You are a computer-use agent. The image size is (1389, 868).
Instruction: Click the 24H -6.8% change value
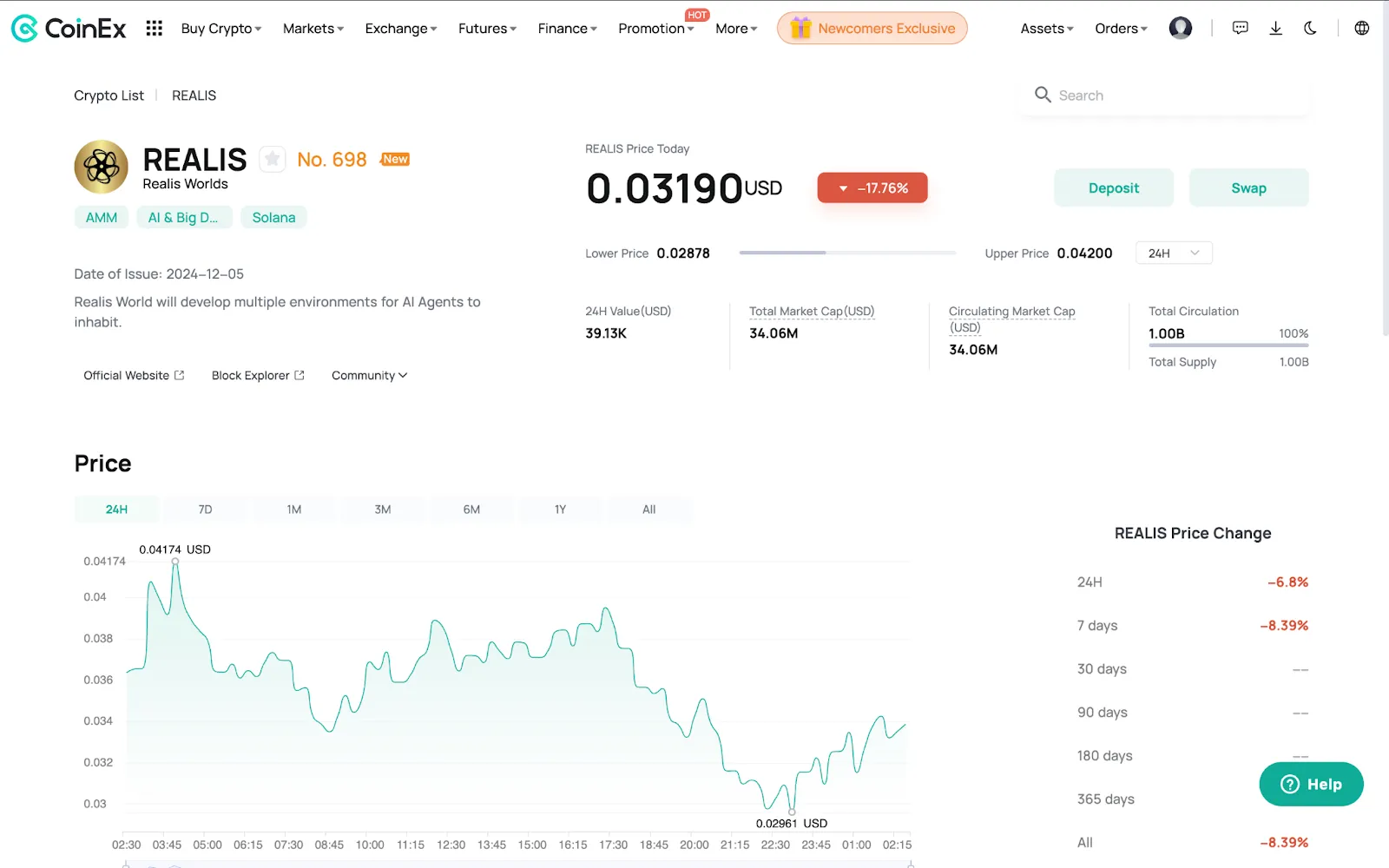[1287, 582]
